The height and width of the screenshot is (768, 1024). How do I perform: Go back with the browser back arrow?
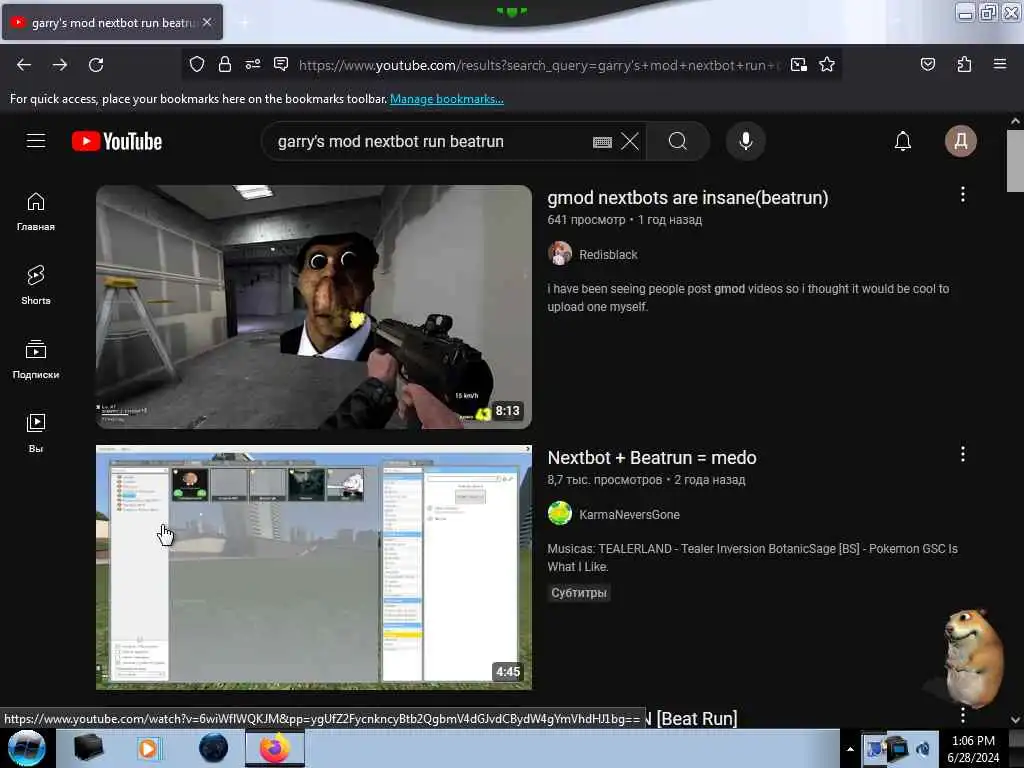(24, 65)
